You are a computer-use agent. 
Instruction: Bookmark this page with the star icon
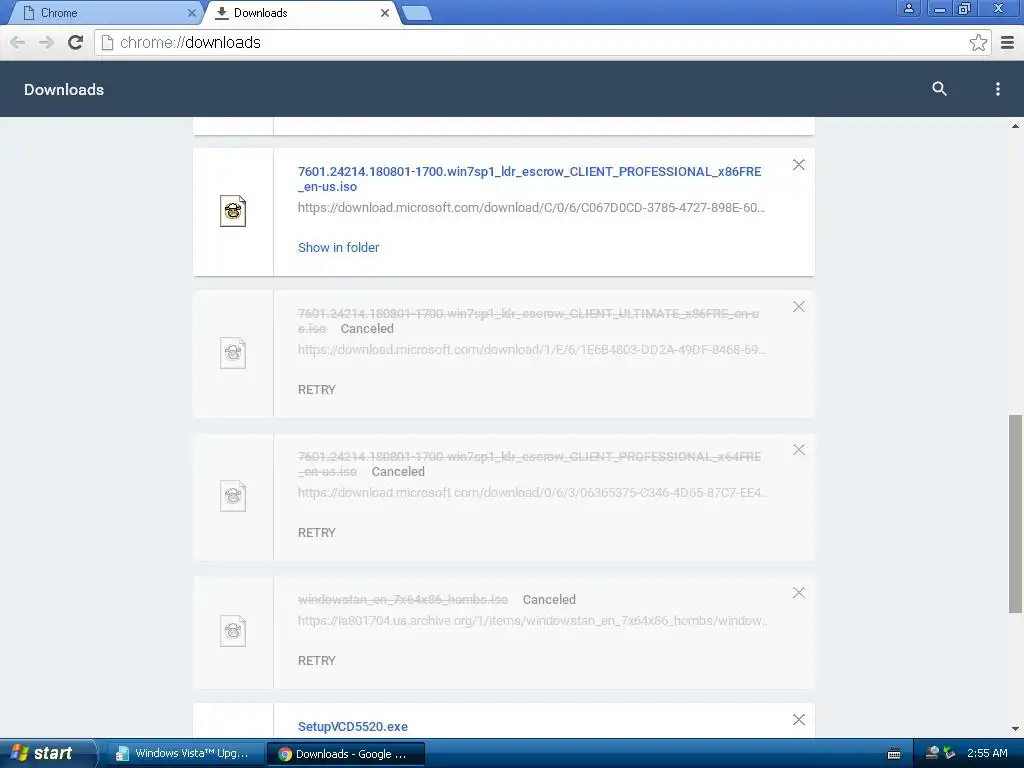click(x=978, y=42)
